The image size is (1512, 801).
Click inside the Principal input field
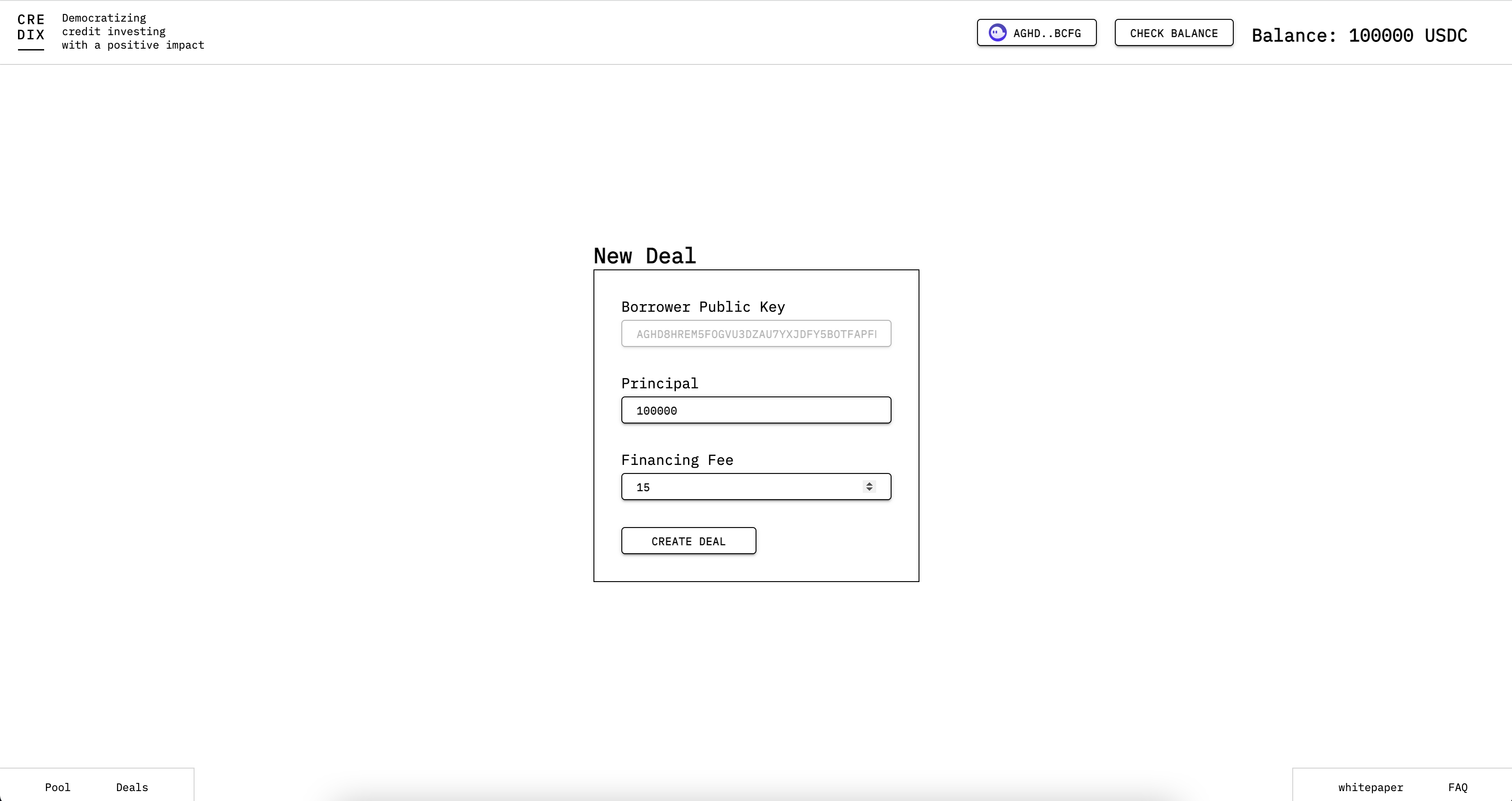coord(756,410)
